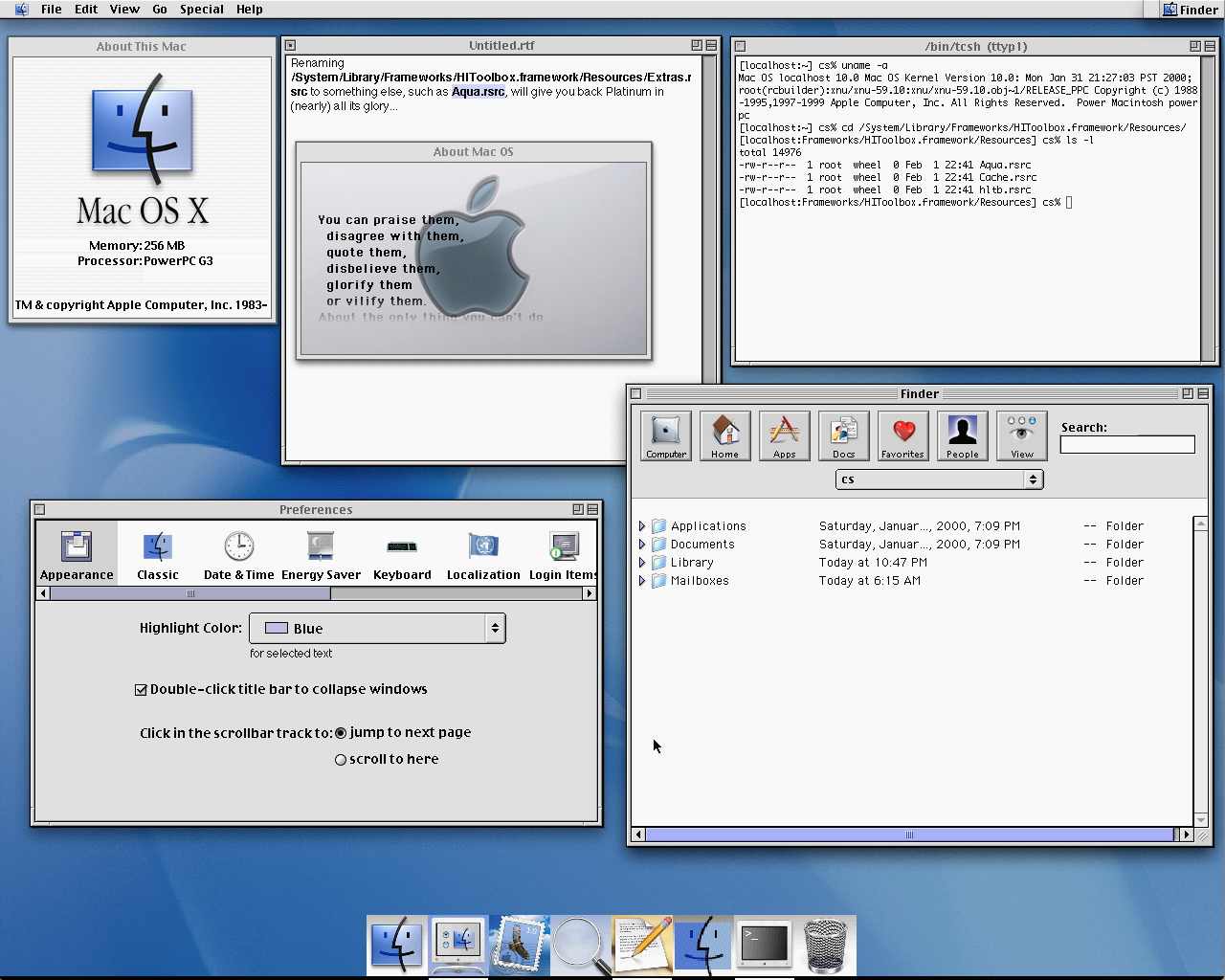
Task: Click Aqua.rsrc entry in terminal listing
Action: [1005, 165]
